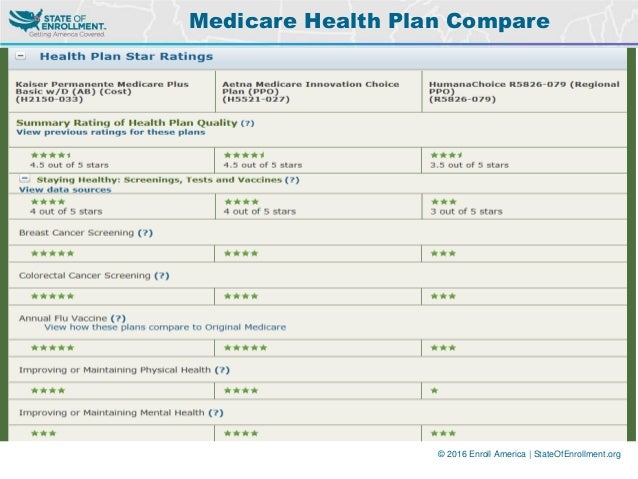This screenshot has width=638, height=479.
Task: Click the Health Plan Star Ratings heading
Action: [x=126, y=56]
